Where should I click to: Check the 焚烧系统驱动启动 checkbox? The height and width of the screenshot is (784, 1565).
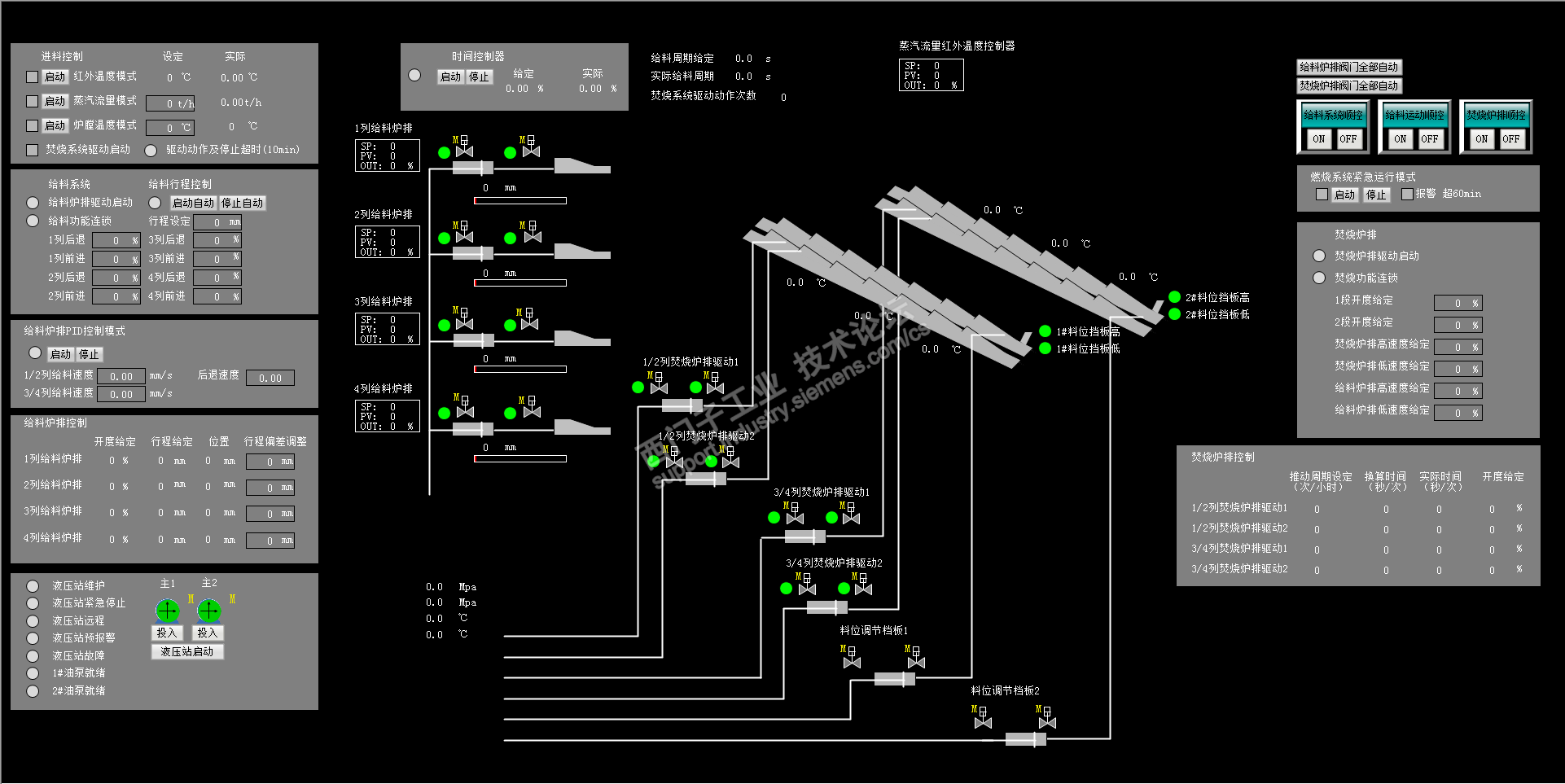point(33,150)
